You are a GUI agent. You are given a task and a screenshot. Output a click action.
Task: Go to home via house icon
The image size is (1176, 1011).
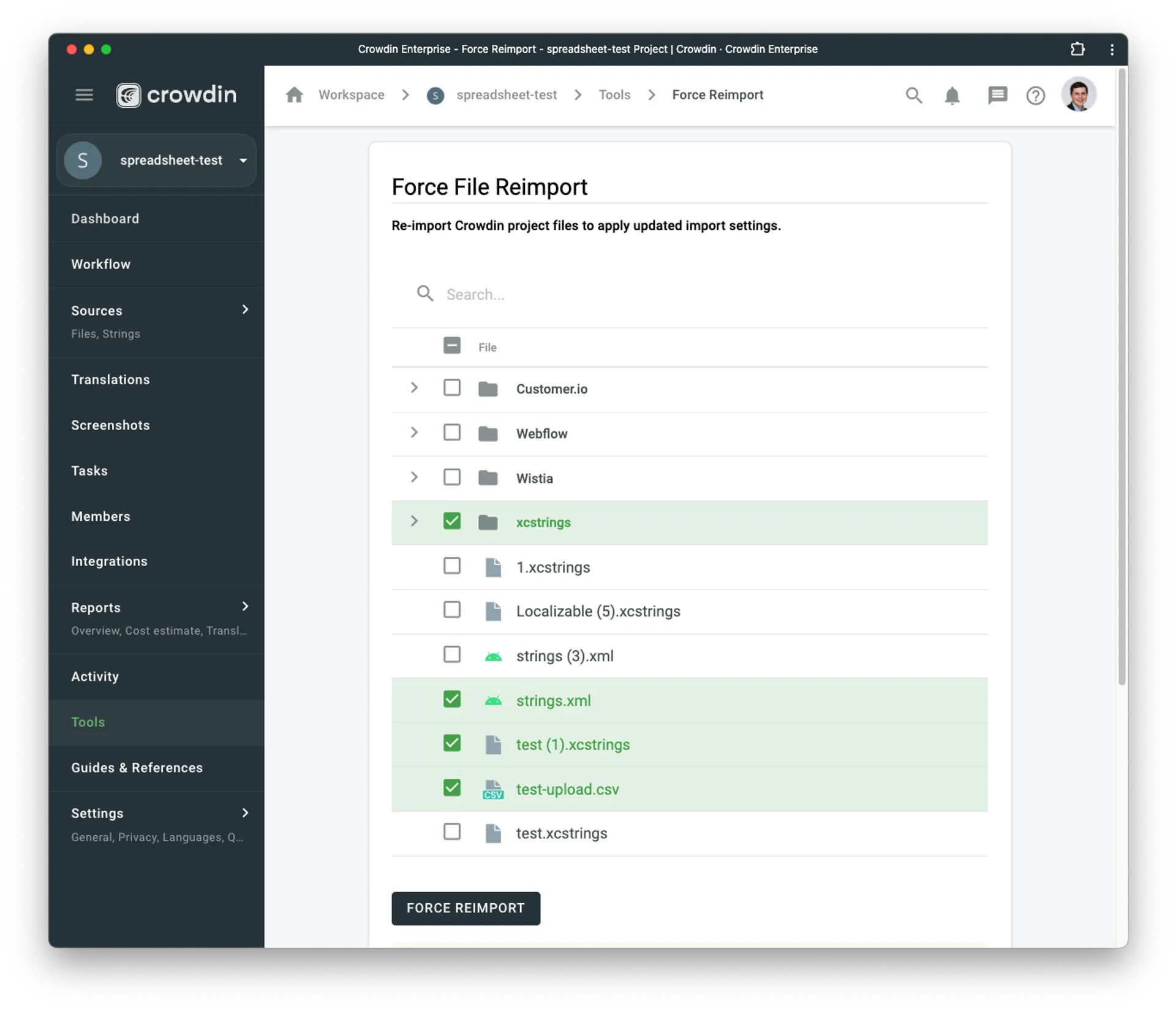click(294, 95)
